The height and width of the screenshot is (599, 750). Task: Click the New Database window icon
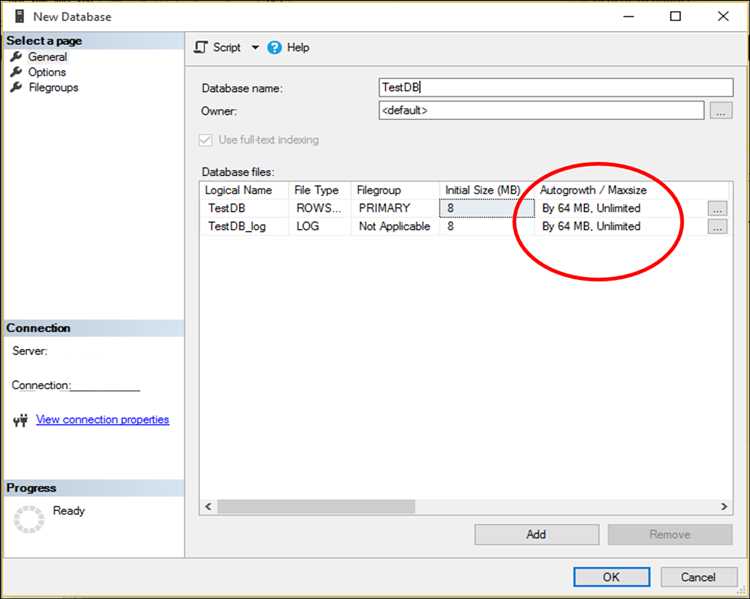tap(17, 16)
